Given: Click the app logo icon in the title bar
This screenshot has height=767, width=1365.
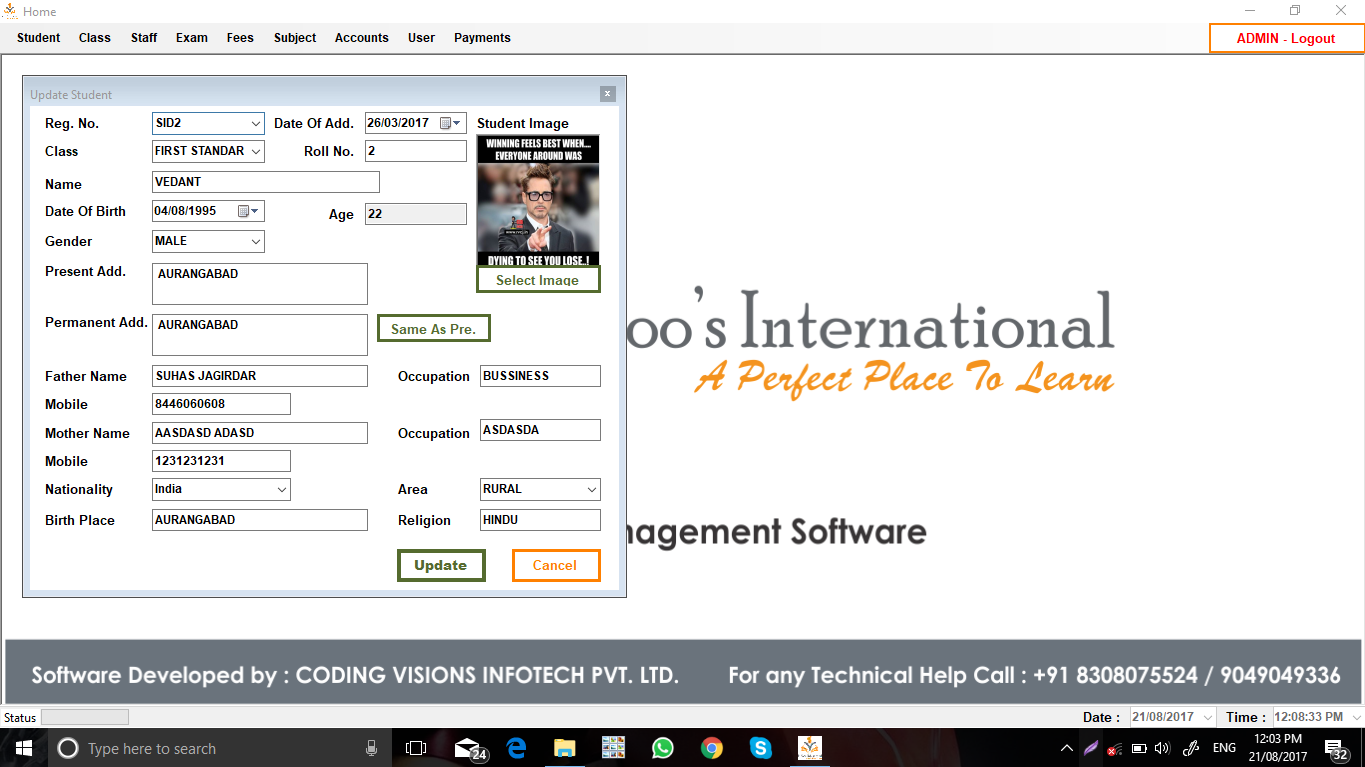Looking at the screenshot, I should coord(11,11).
